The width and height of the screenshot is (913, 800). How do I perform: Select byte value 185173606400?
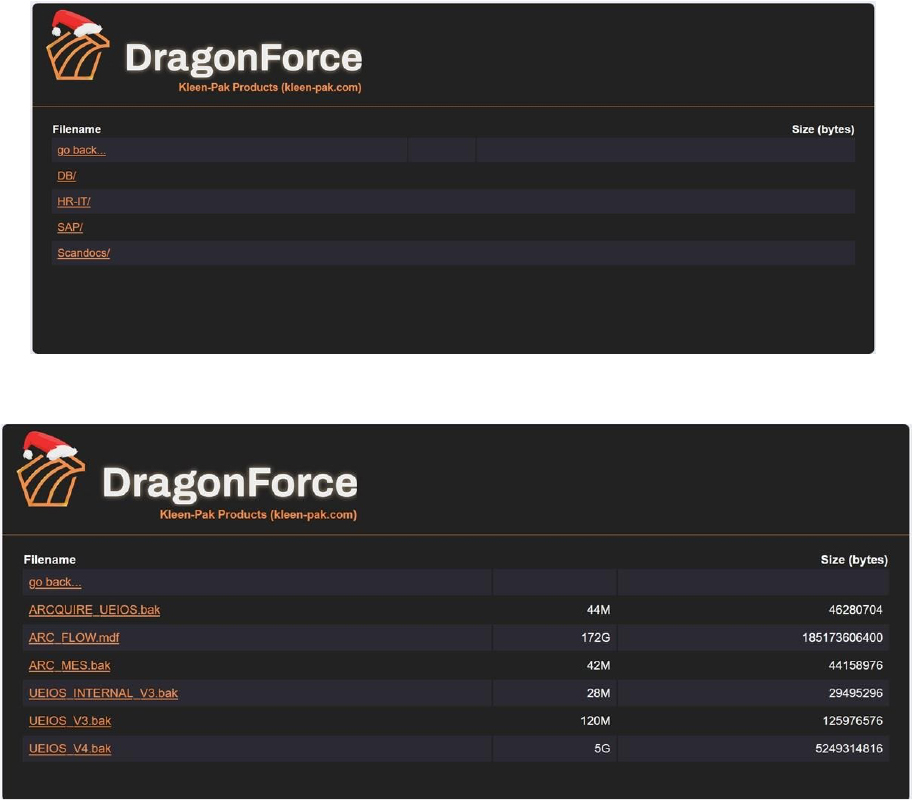coord(843,638)
